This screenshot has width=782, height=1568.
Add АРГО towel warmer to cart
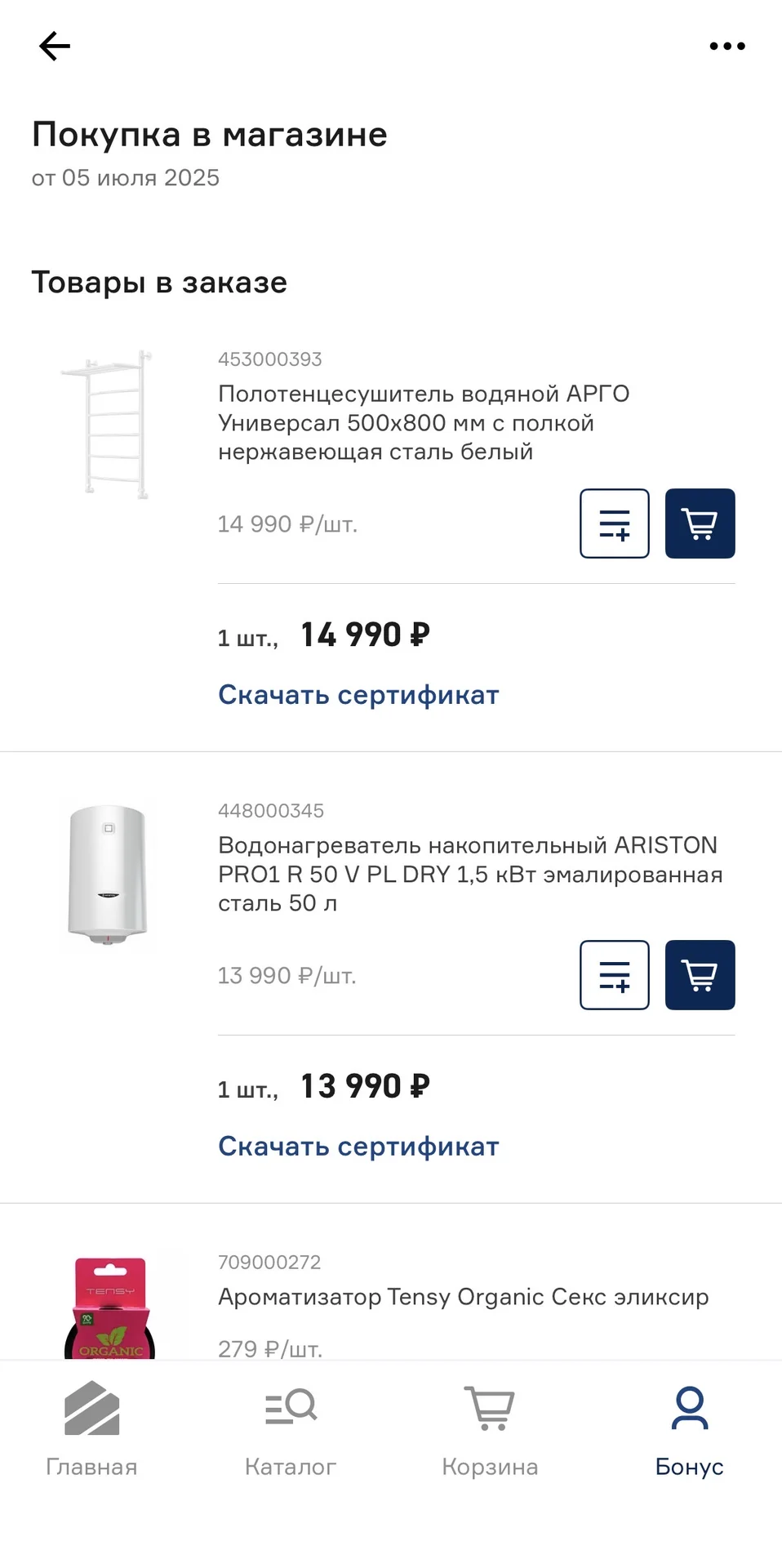tap(700, 523)
